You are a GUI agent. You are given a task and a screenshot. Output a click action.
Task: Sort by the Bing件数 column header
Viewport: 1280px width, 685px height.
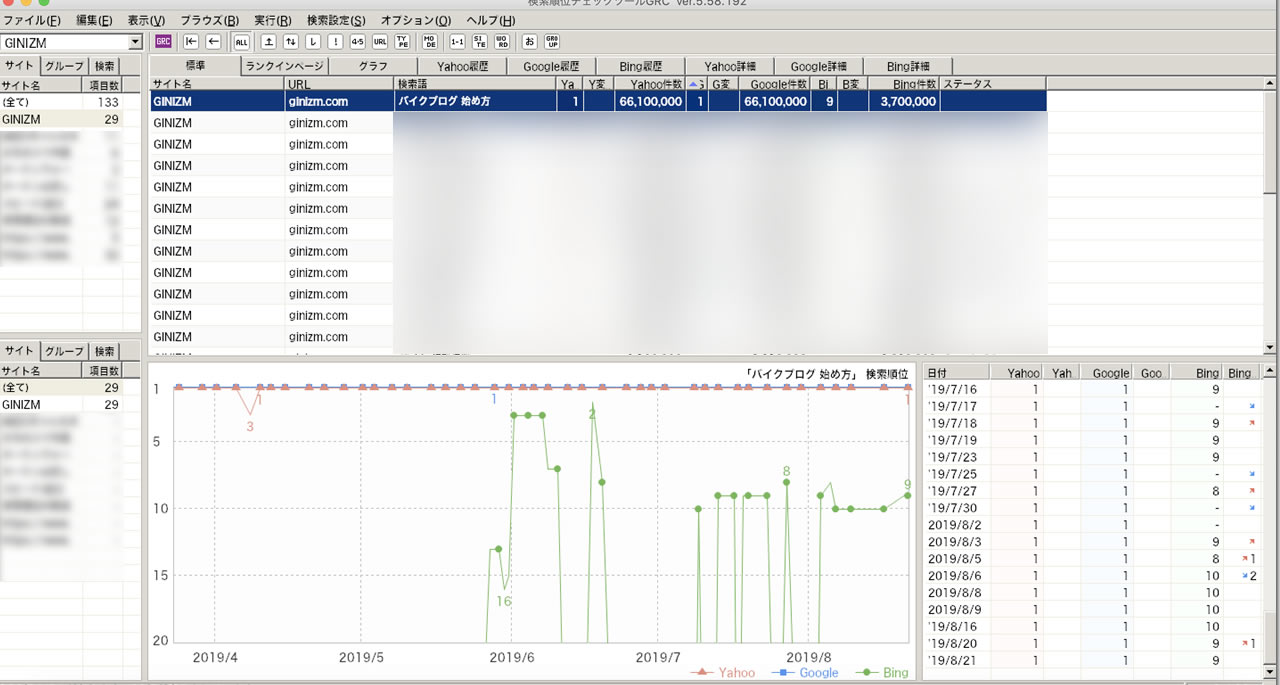pos(903,84)
